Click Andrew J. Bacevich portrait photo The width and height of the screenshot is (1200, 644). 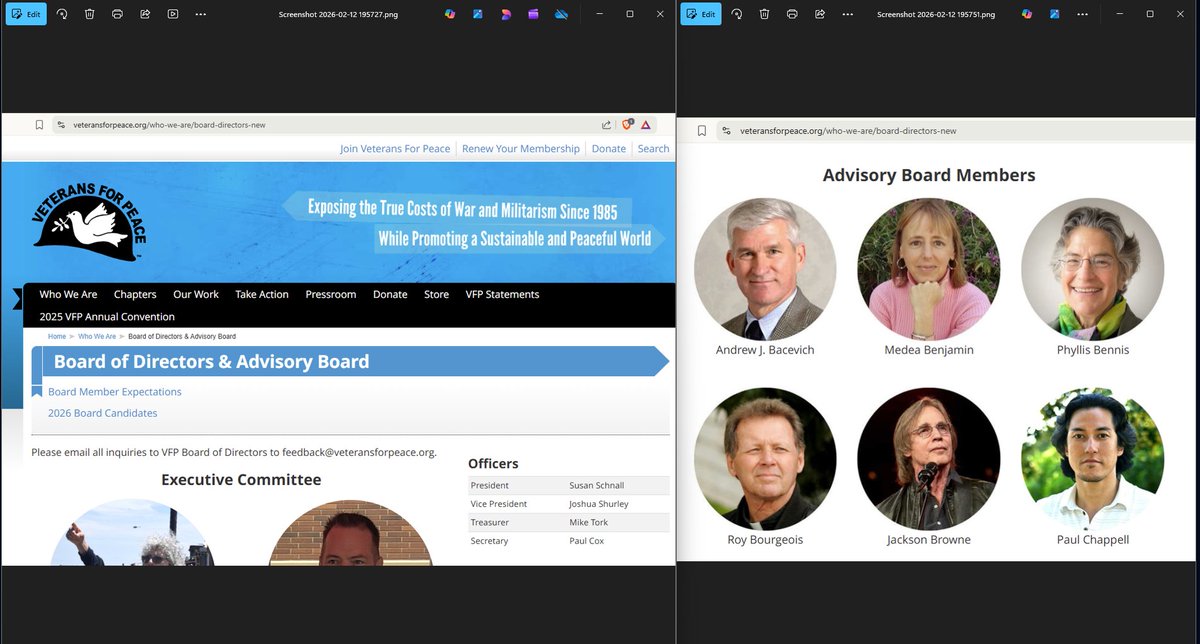pyautogui.click(x=765, y=269)
